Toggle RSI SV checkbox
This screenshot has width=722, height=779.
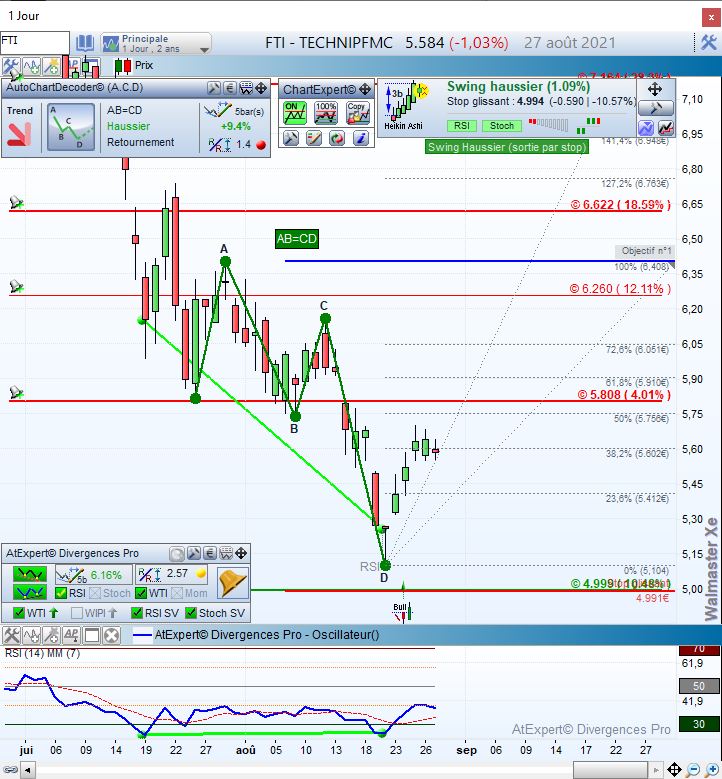(x=137, y=613)
